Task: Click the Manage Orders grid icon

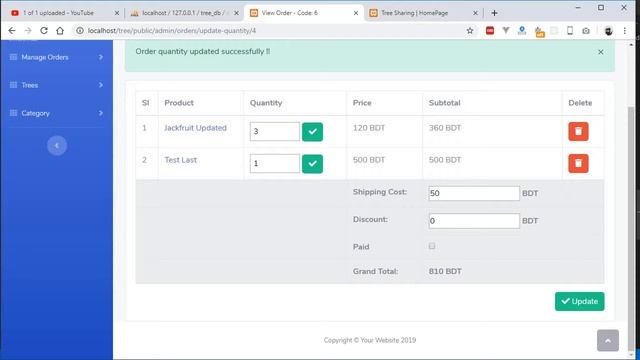Action: 13,57
